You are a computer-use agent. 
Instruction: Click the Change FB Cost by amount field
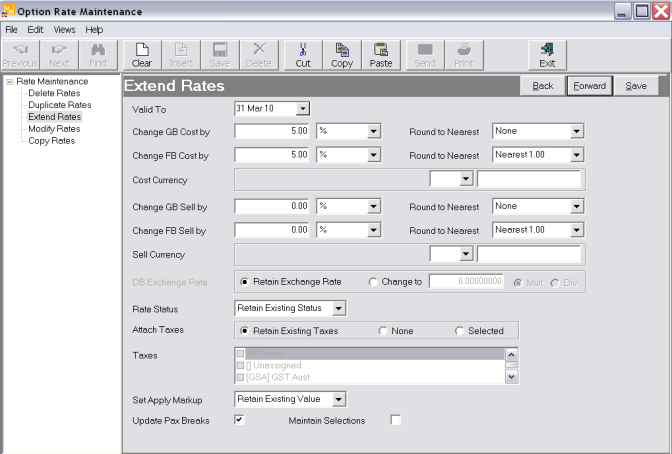pos(272,155)
